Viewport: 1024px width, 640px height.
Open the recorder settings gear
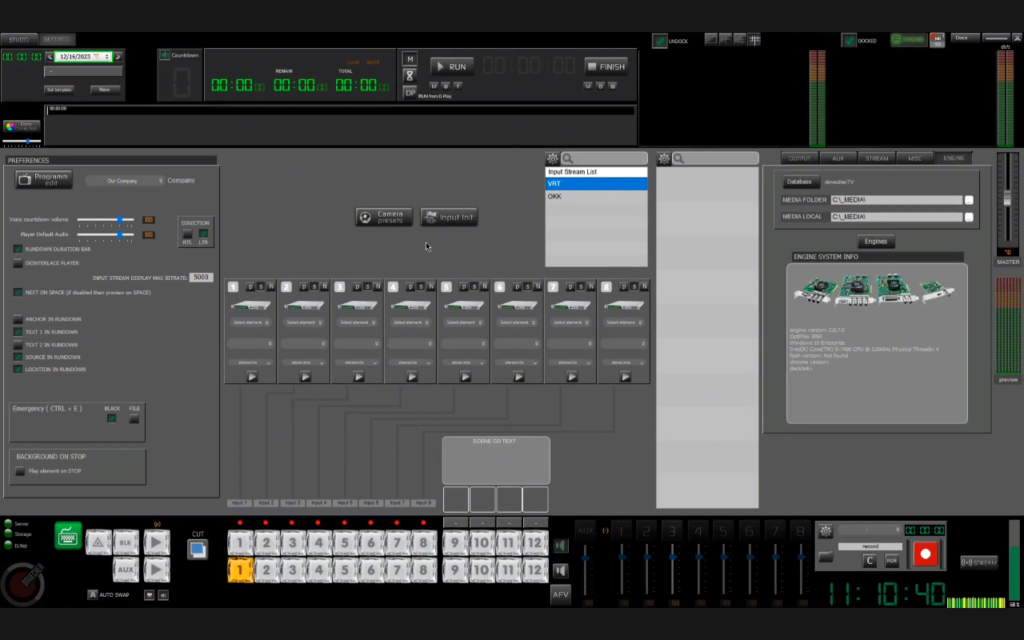click(825, 531)
